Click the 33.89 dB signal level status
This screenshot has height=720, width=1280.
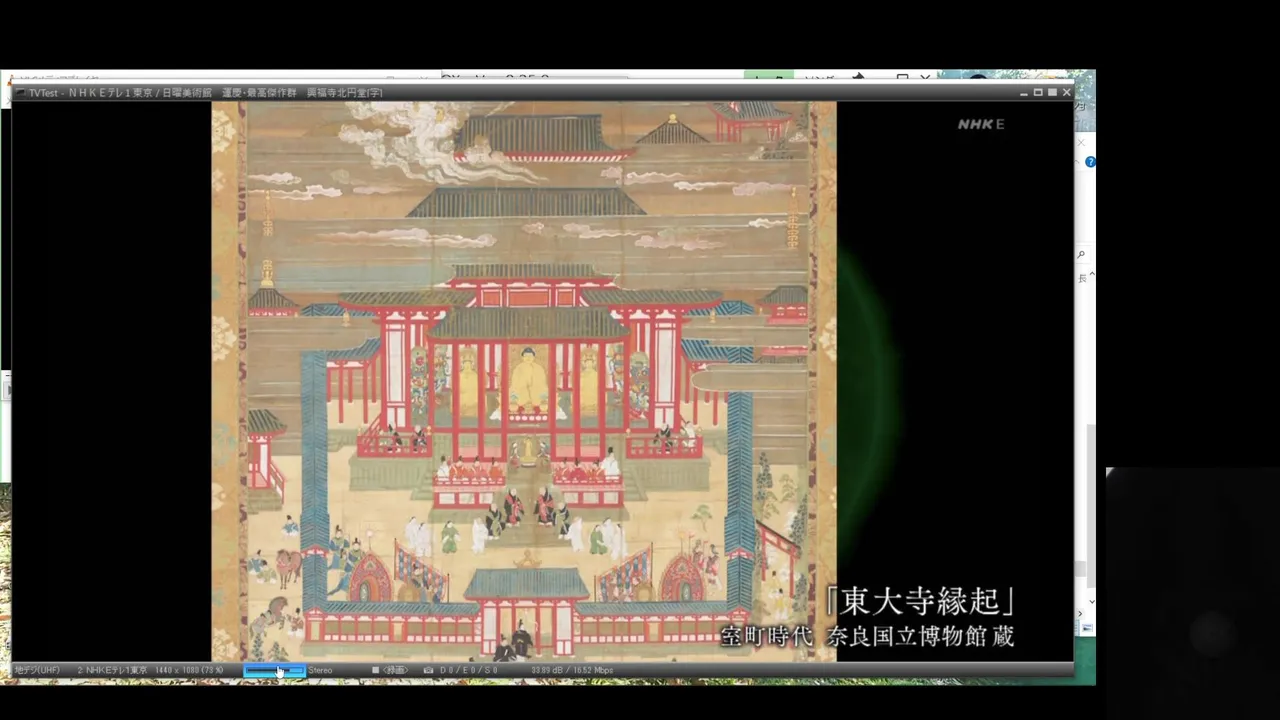pos(572,670)
